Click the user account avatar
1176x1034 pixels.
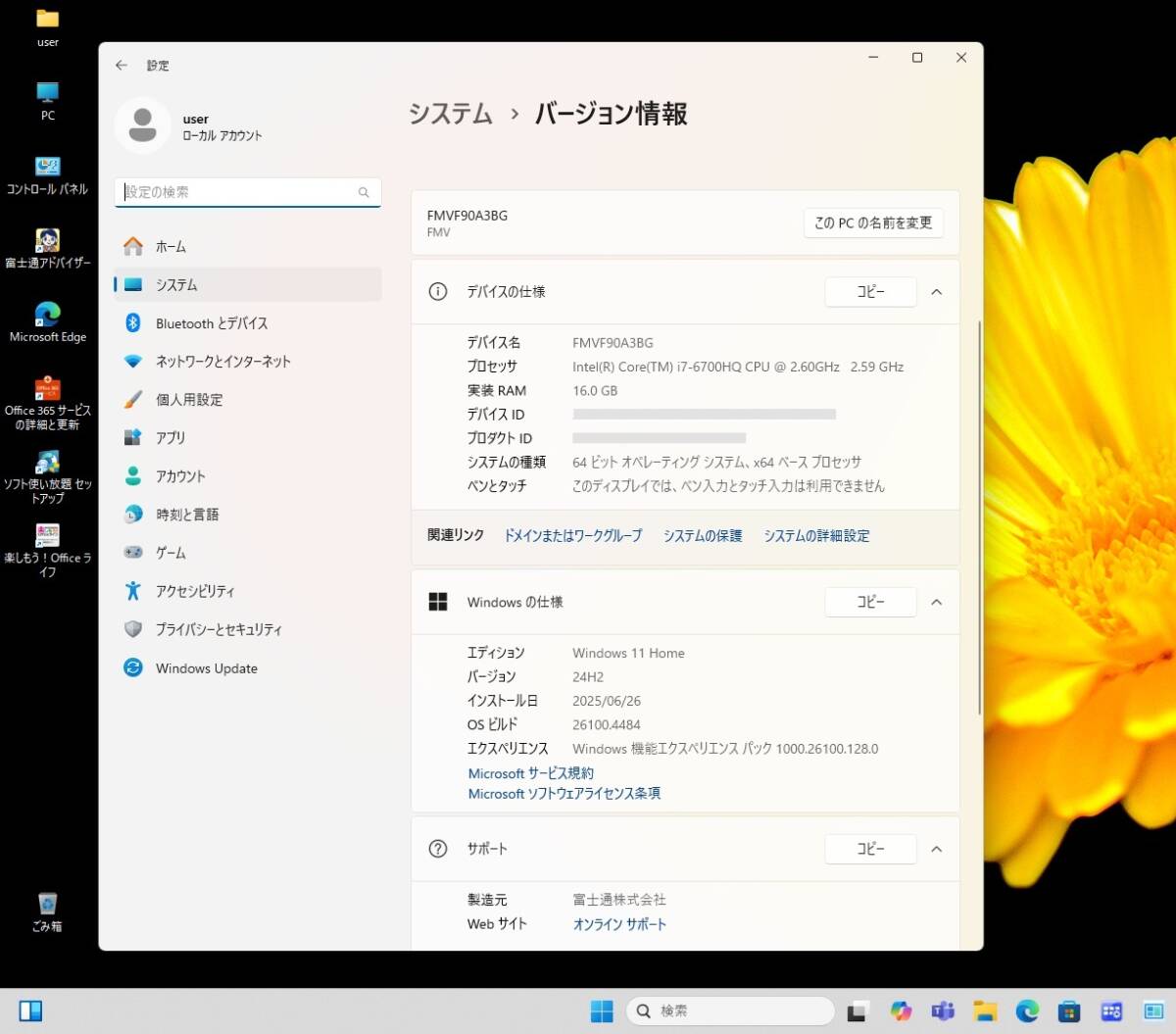pos(143,125)
